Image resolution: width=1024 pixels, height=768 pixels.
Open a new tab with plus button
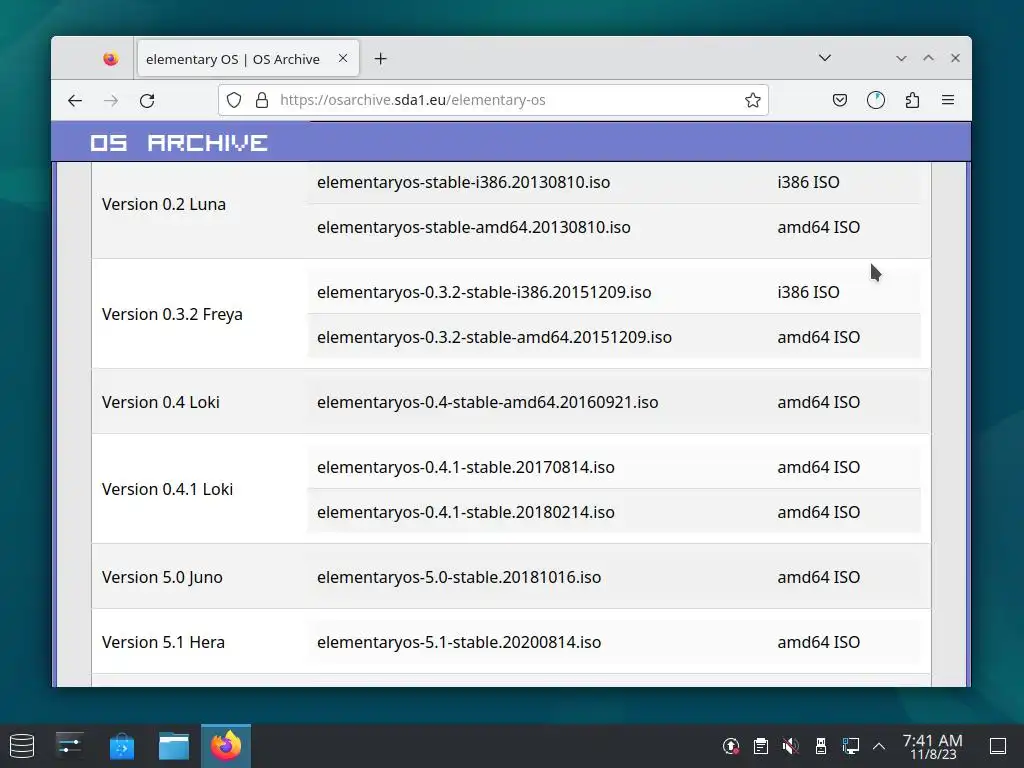pos(380,59)
